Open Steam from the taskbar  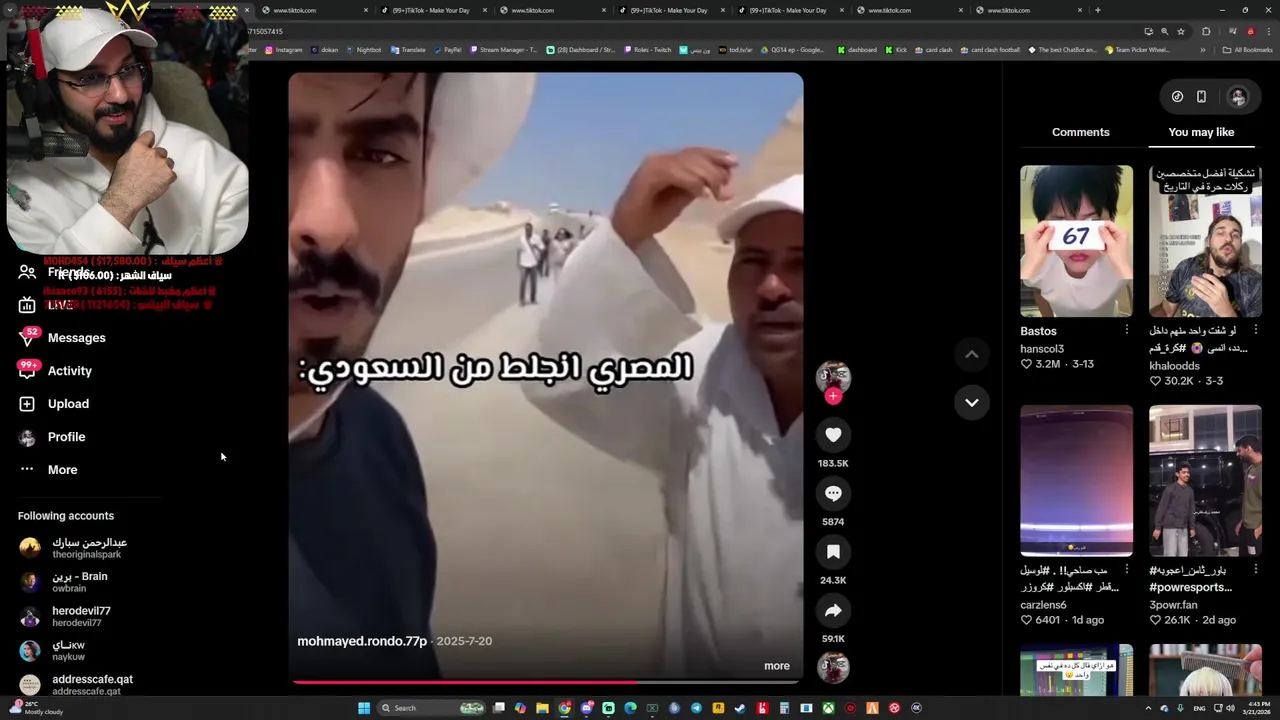click(x=740, y=708)
